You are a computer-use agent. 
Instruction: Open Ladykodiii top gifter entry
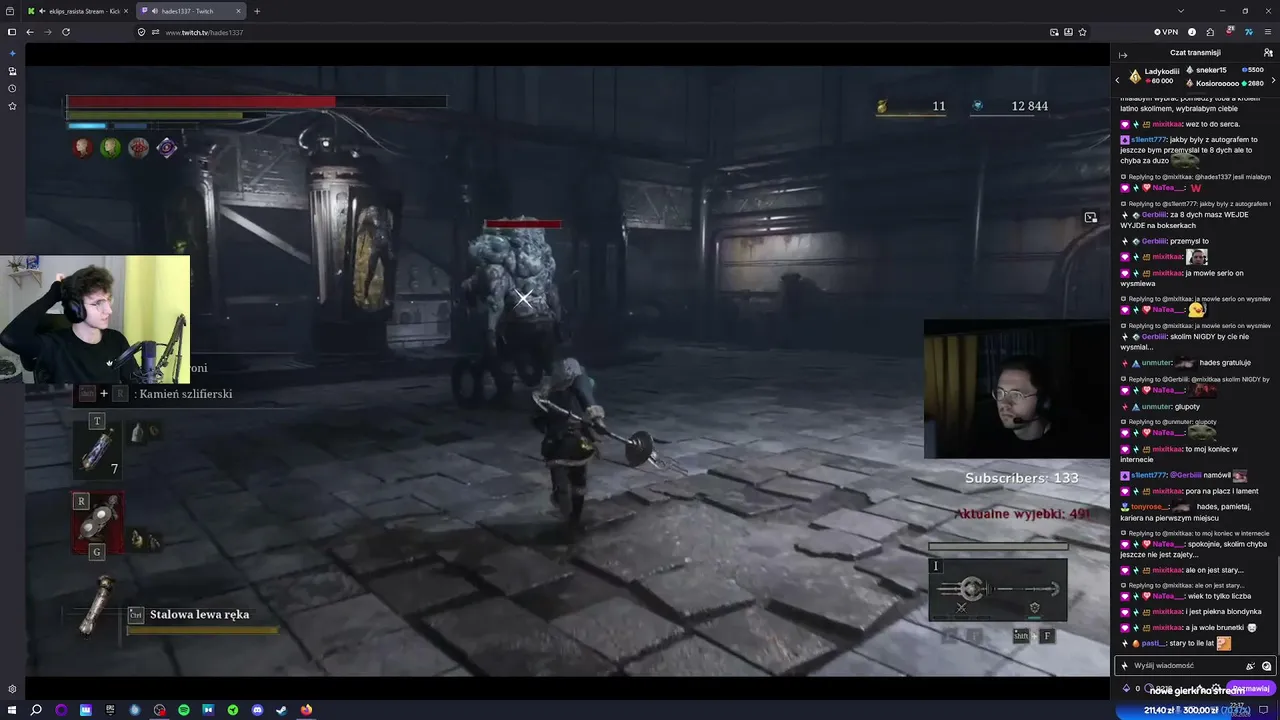pos(1155,76)
